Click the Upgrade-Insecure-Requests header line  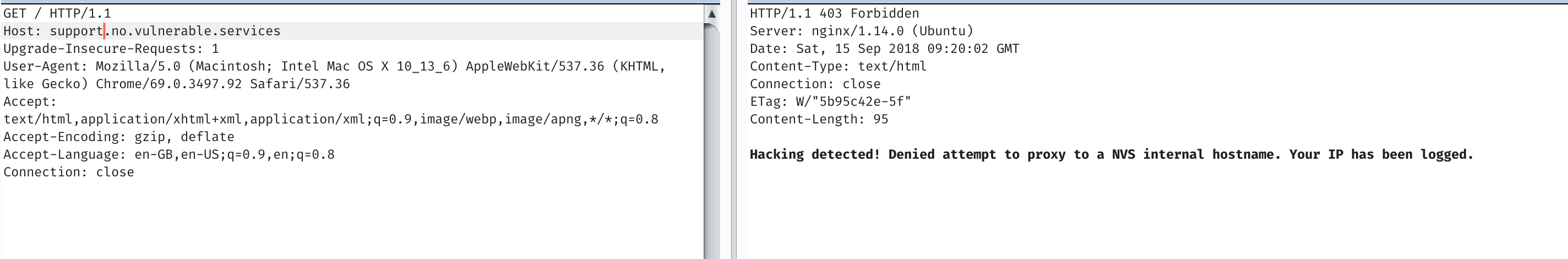click(x=111, y=48)
